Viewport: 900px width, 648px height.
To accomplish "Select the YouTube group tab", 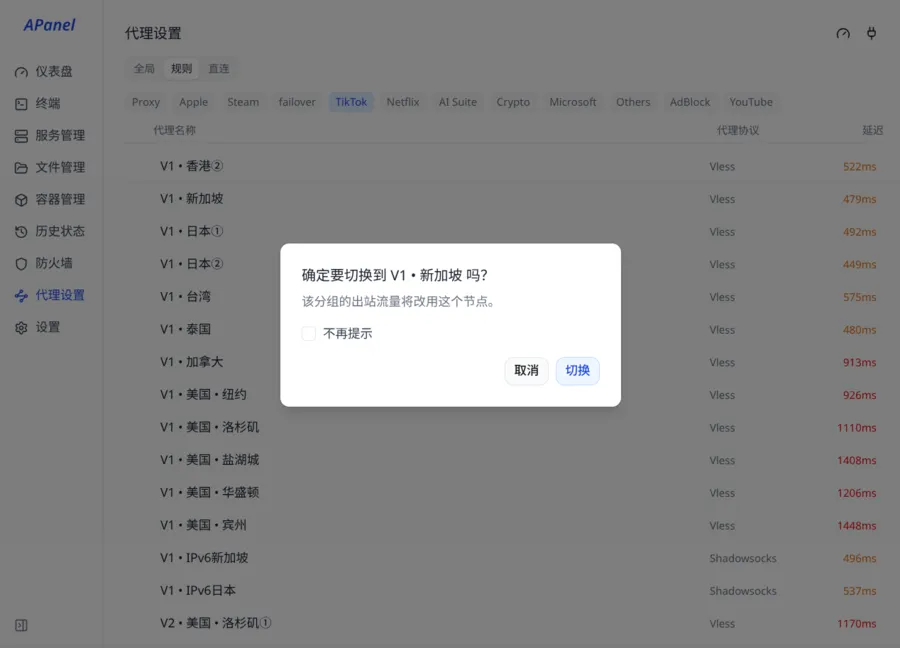I will point(751,102).
